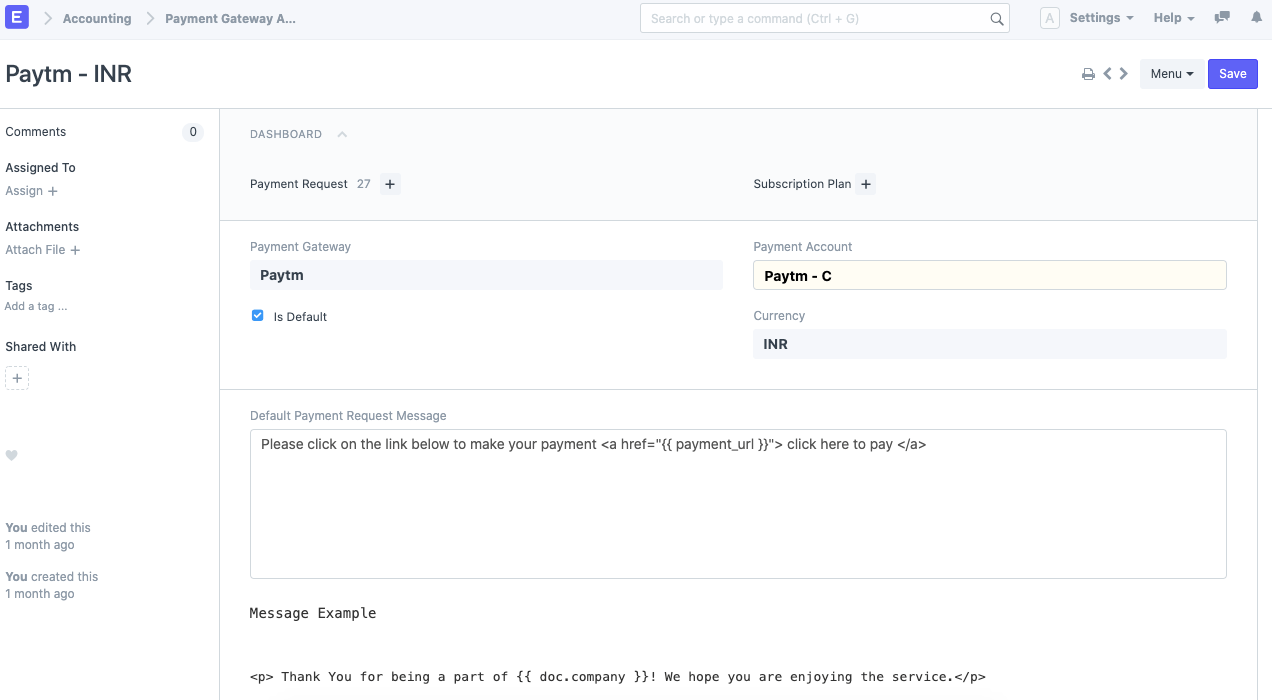The image size is (1272, 700).
Task: Click the print icon near Menu
Action: 1088,73
